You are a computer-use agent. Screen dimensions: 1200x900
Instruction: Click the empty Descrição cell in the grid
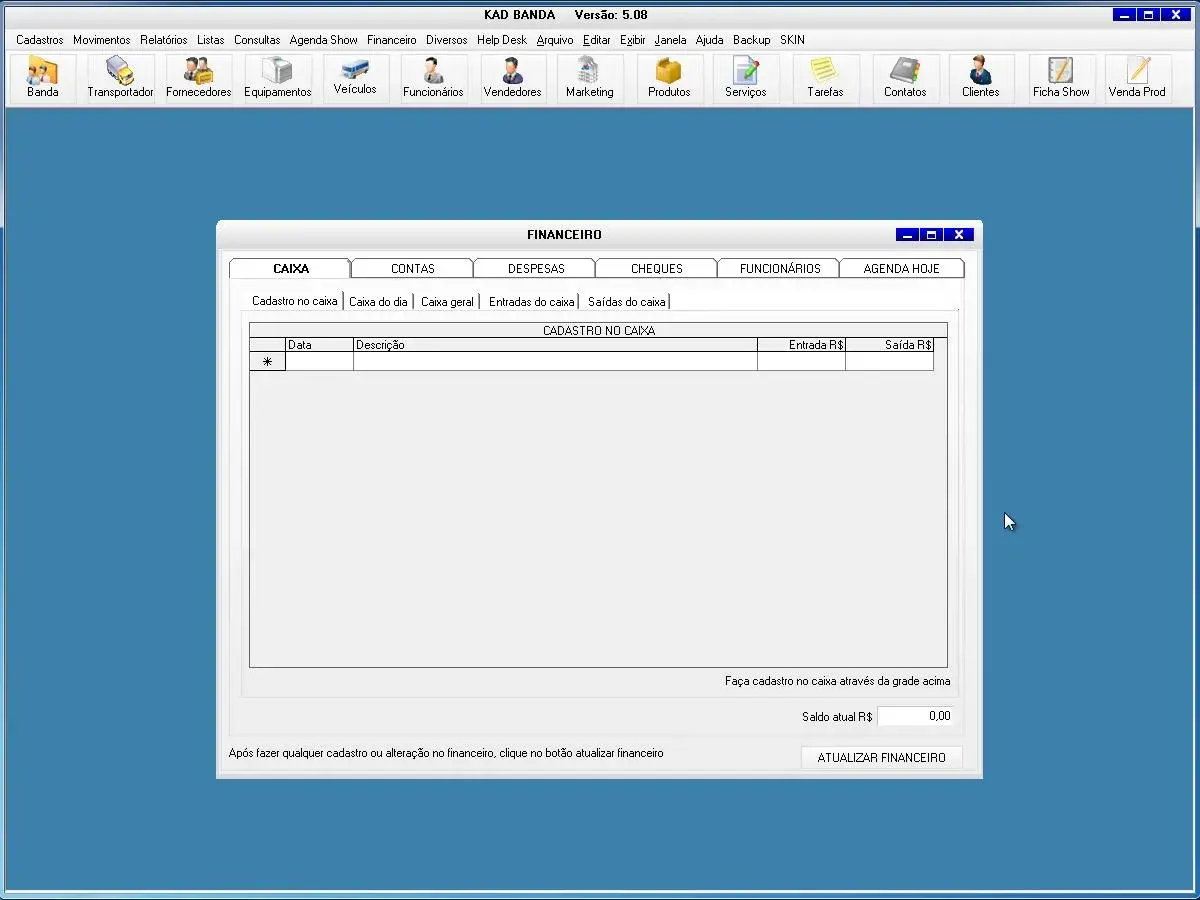pos(555,362)
